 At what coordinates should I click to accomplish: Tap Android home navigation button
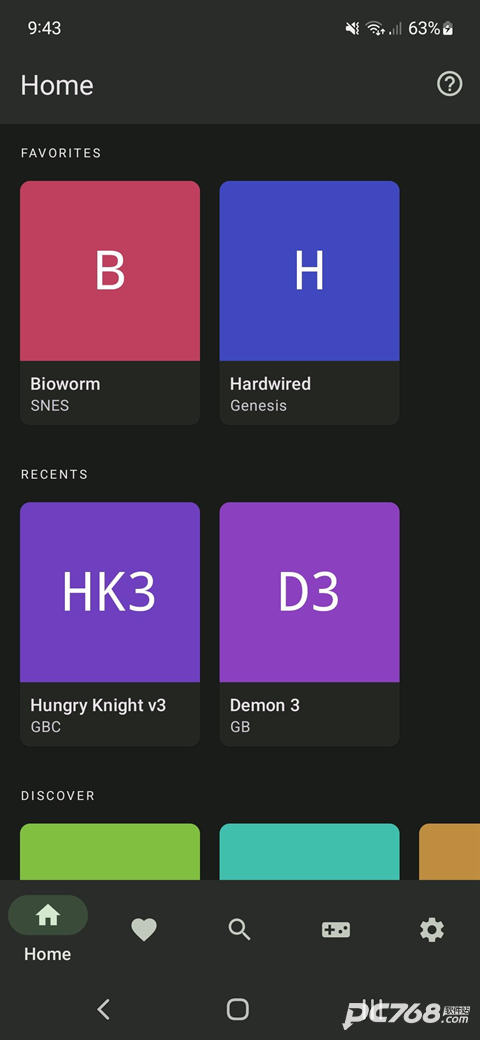[237, 1009]
